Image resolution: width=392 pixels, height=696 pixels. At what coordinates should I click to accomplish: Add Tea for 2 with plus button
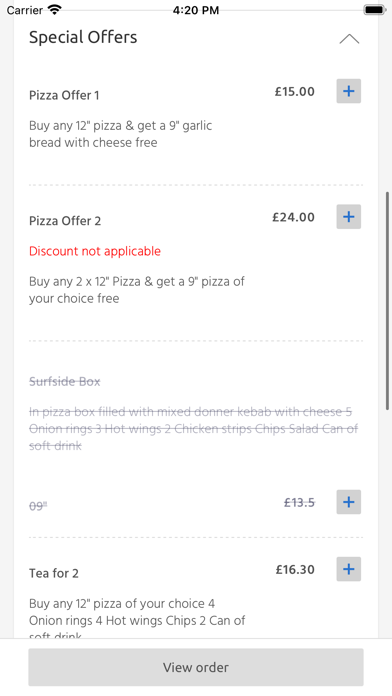348,569
